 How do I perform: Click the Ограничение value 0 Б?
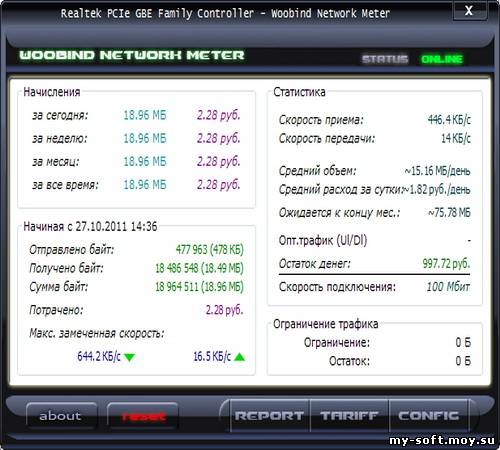tap(463, 342)
